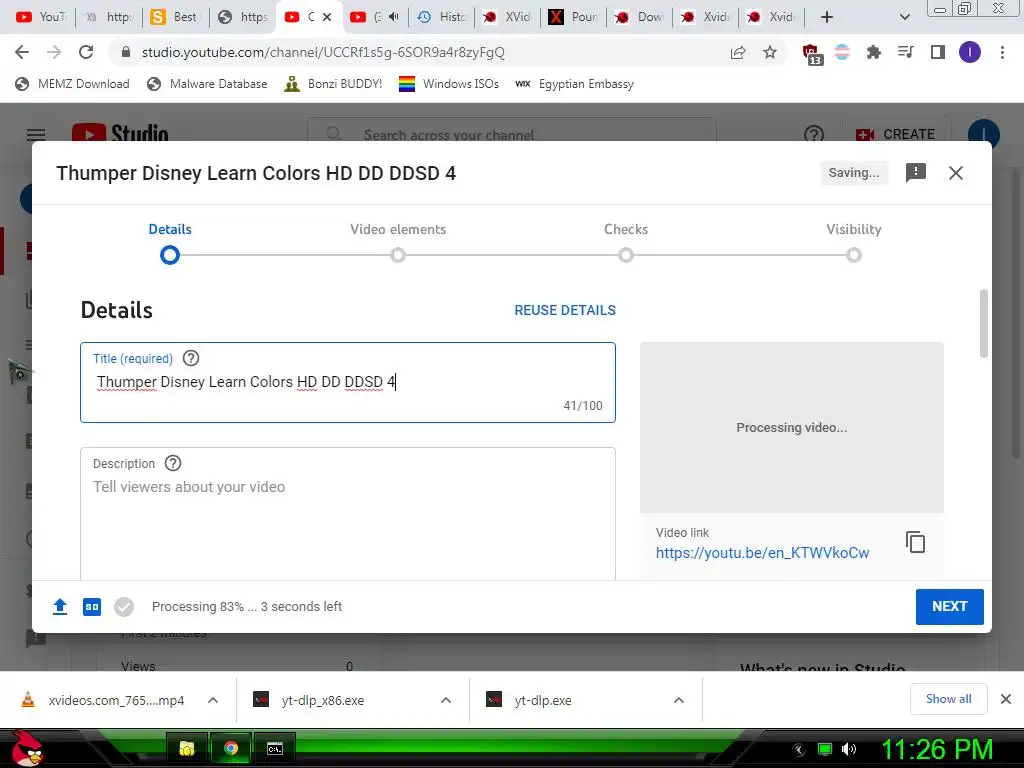The width and height of the screenshot is (1024, 768).
Task: Open the command prompt taskbar icon
Action: [275, 748]
